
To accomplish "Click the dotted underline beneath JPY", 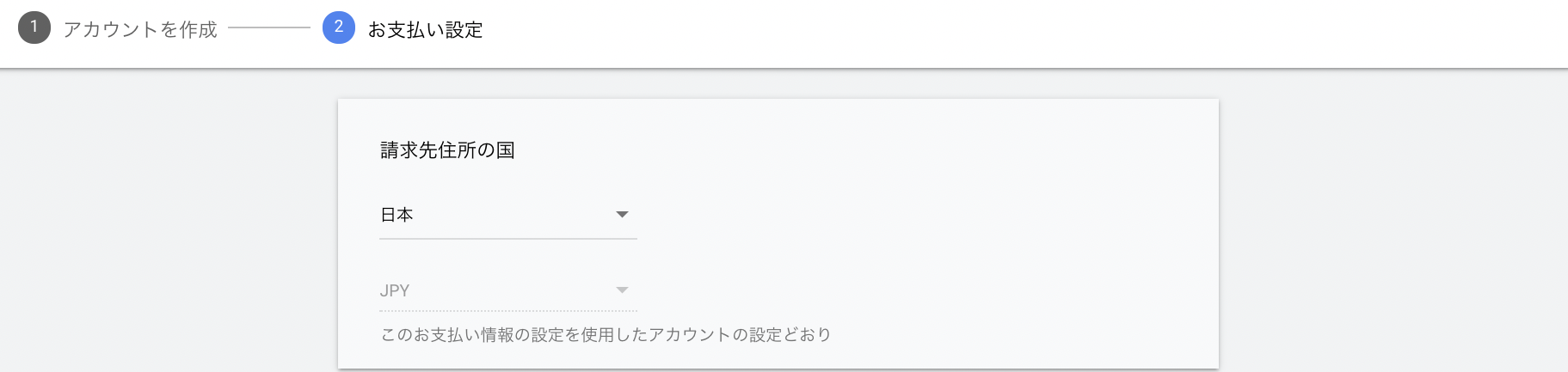I will [507, 311].
